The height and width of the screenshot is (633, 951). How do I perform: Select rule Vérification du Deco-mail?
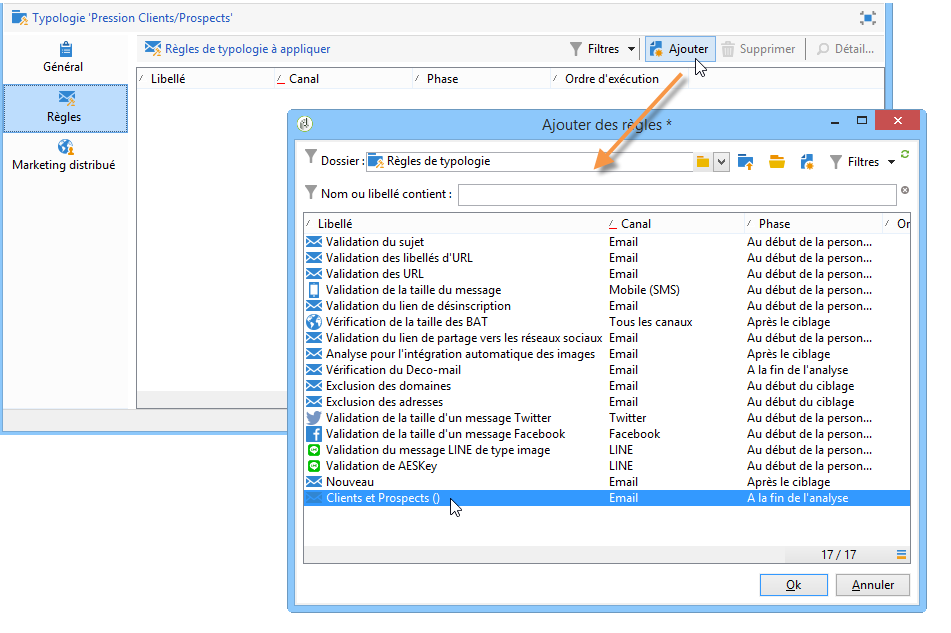607,370
